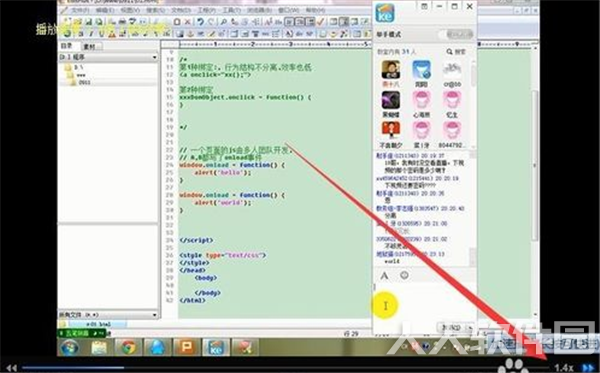Click the dark purple member avatar

click(x=391, y=100)
